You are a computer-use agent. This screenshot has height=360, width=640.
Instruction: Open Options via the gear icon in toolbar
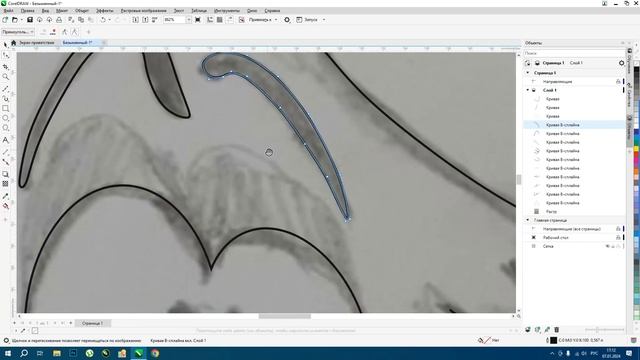click(287, 20)
